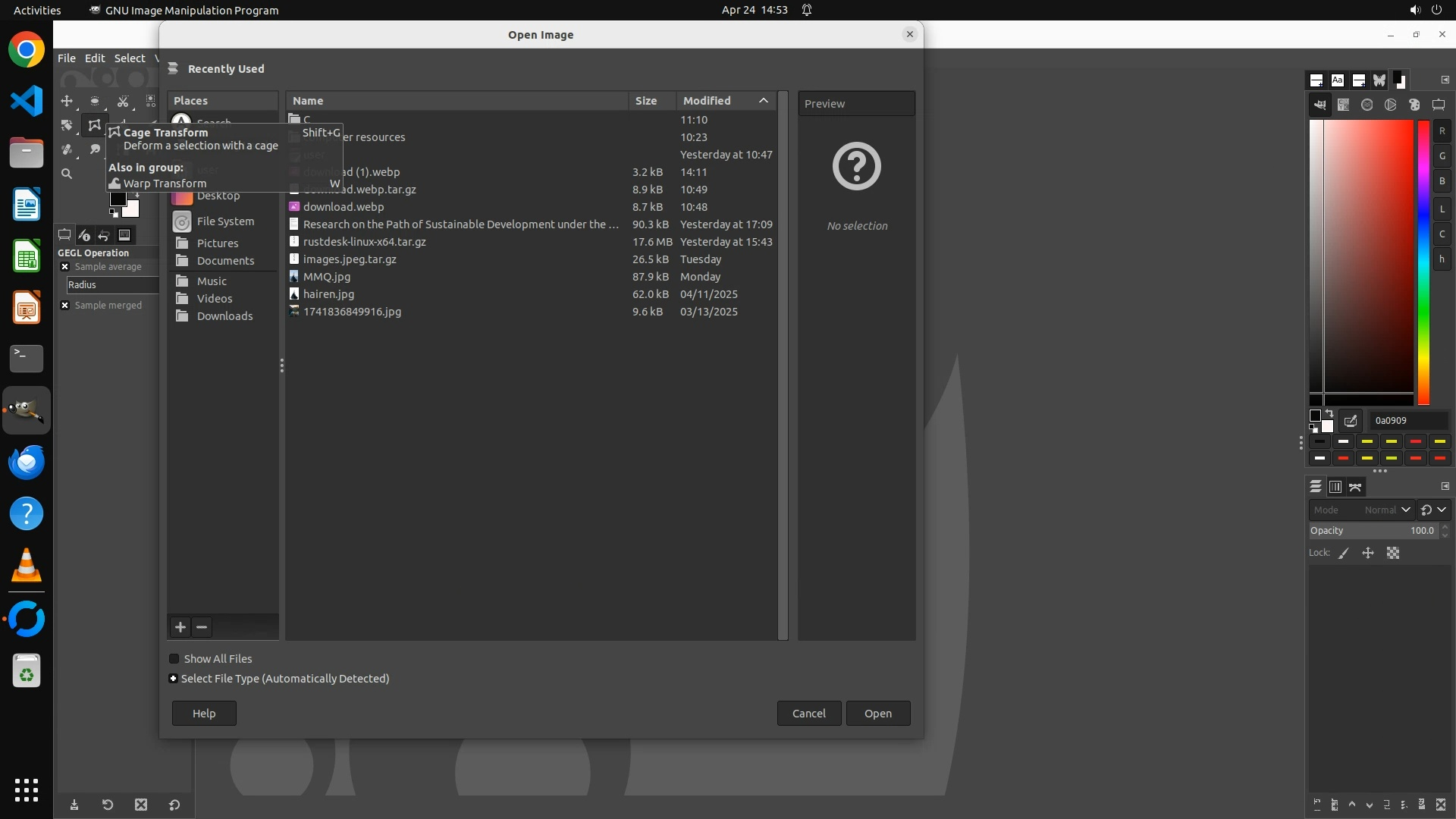Select the Unified Transform tool
1456x819 pixels.
pyautogui.click(x=67, y=125)
